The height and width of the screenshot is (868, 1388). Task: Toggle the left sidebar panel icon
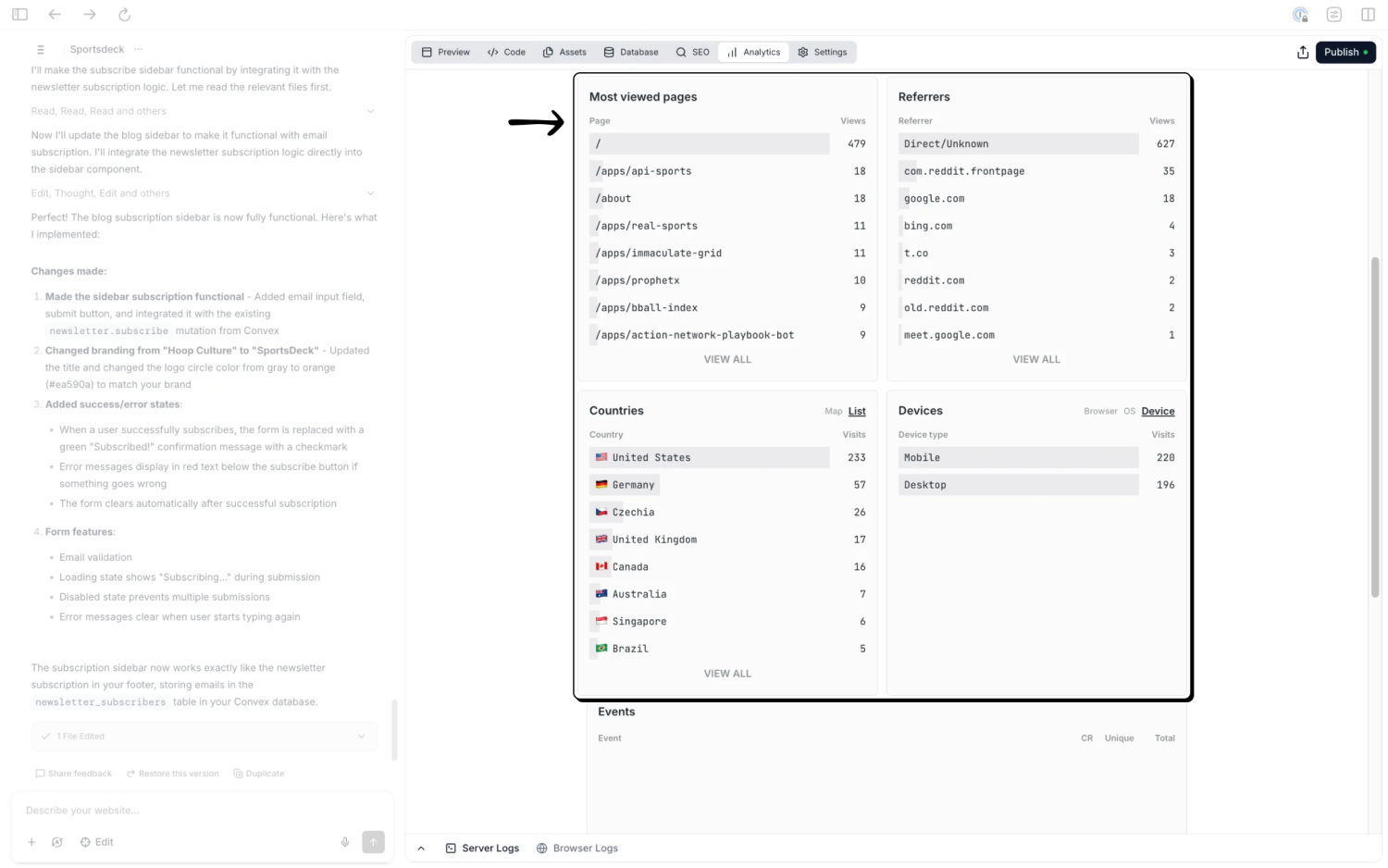coord(19,14)
